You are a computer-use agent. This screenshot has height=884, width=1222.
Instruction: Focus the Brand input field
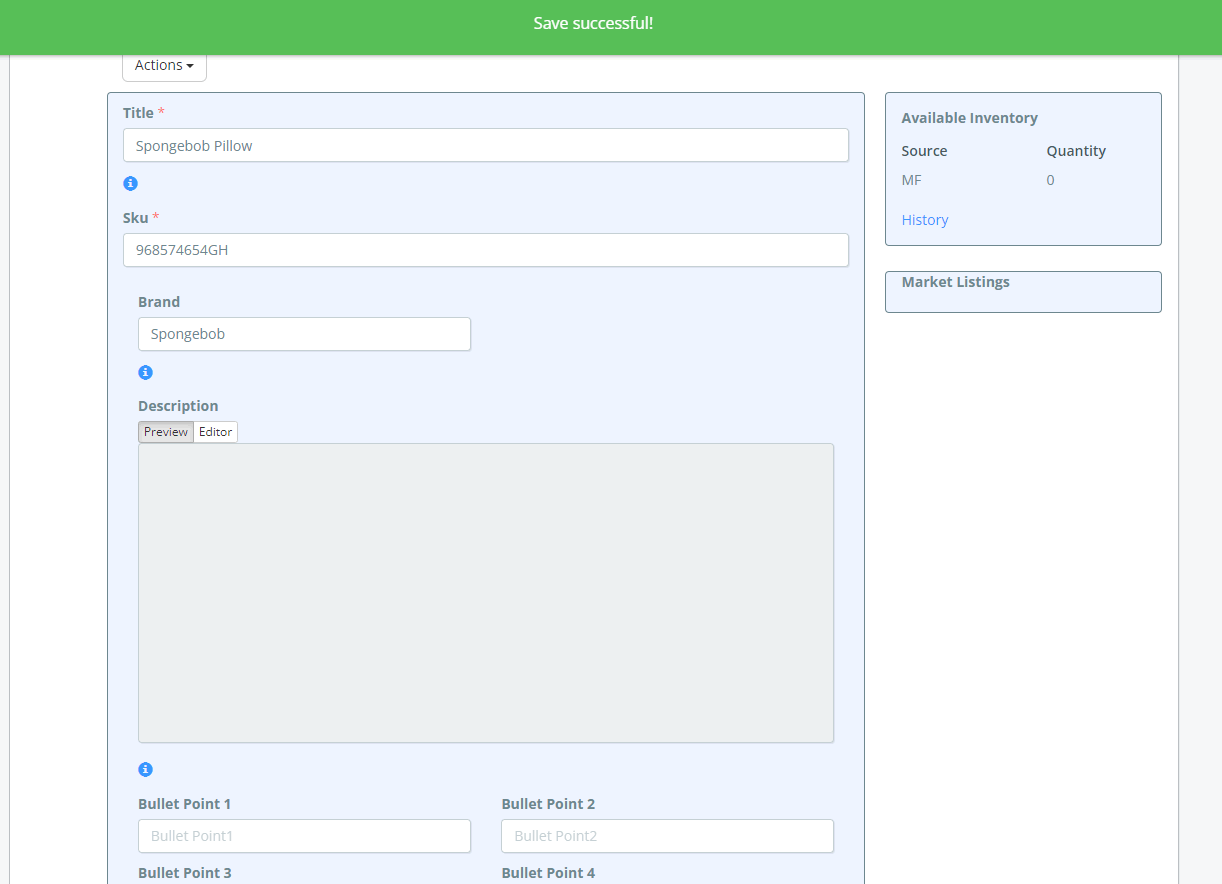coord(304,334)
